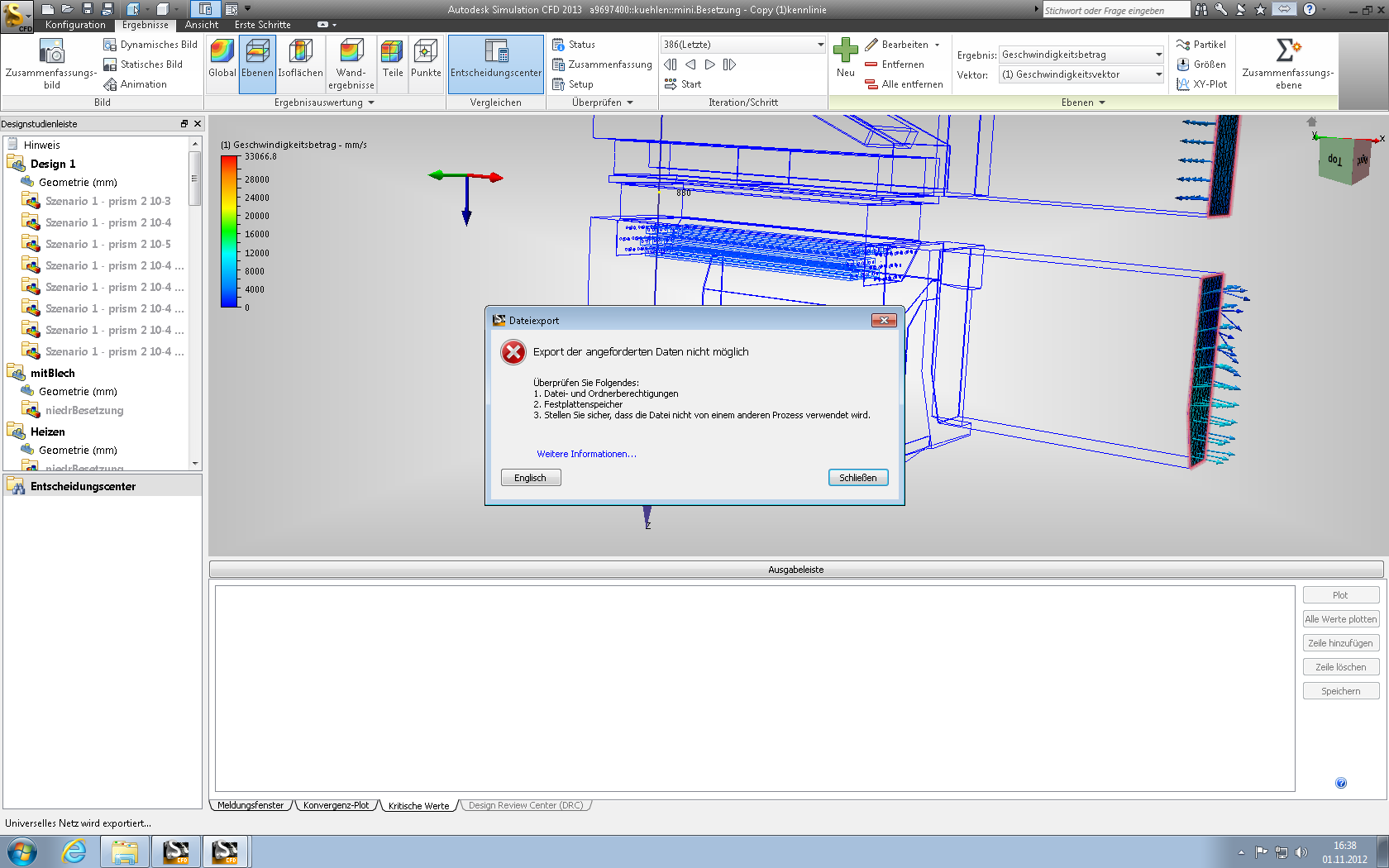This screenshot has height=868, width=1389.
Task: Switch to the Meldungsfenster output tab
Action: [x=251, y=805]
